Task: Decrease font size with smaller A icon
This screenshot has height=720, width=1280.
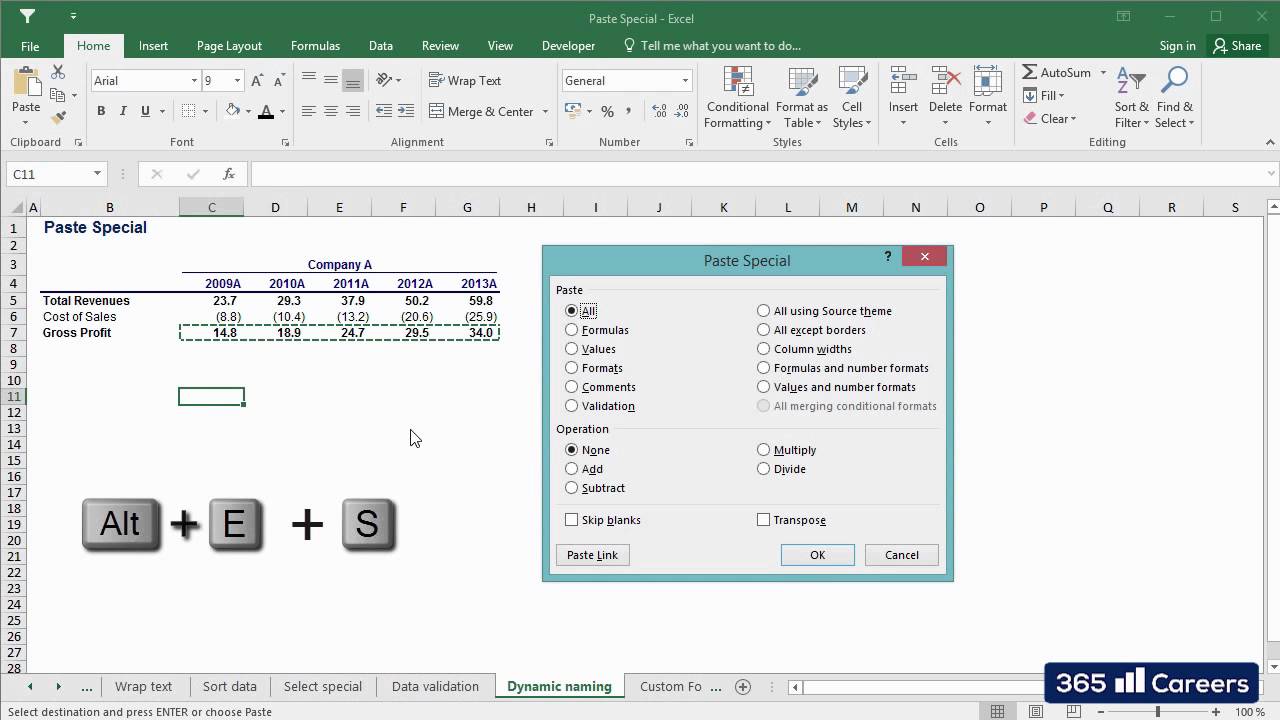Action: click(278, 81)
